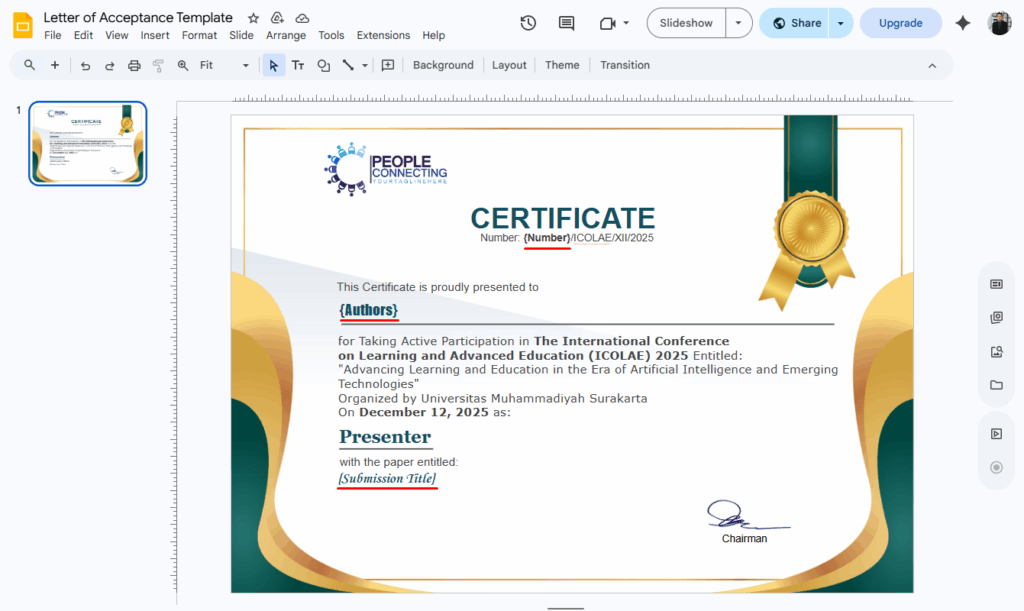Click the Upgrade button
The image size is (1024, 611).
[900, 23]
